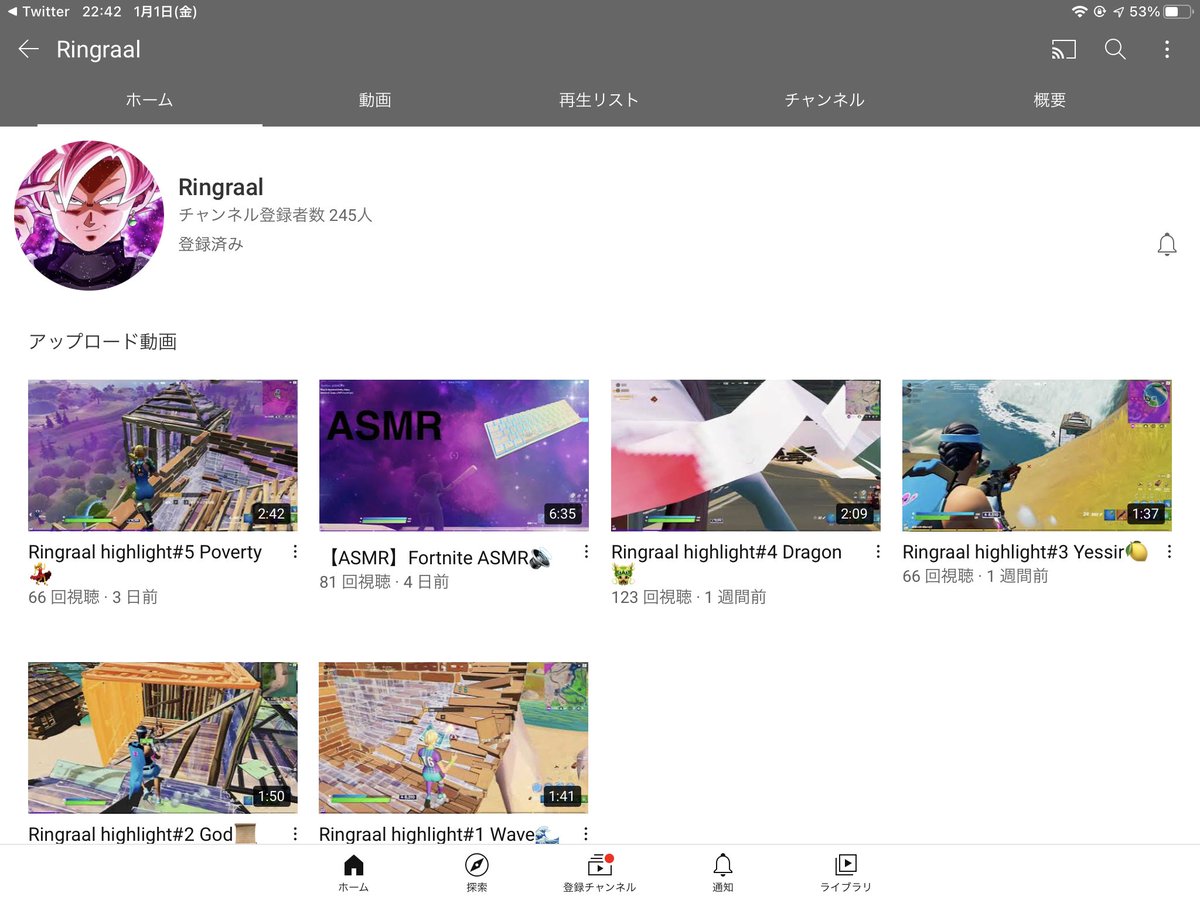Screen dimensions: 1200x900
Task: Open options for Ringraal highlight#2 God
Action: (295, 834)
